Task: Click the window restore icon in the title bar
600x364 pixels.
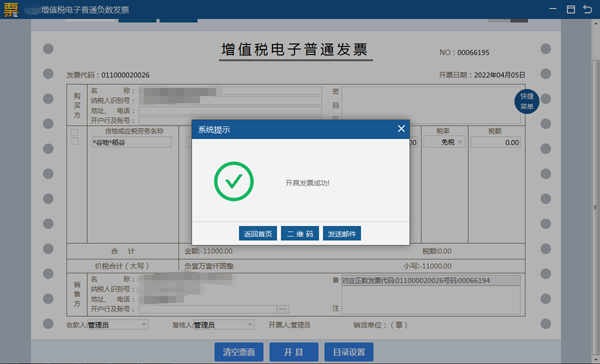Action: click(571, 9)
